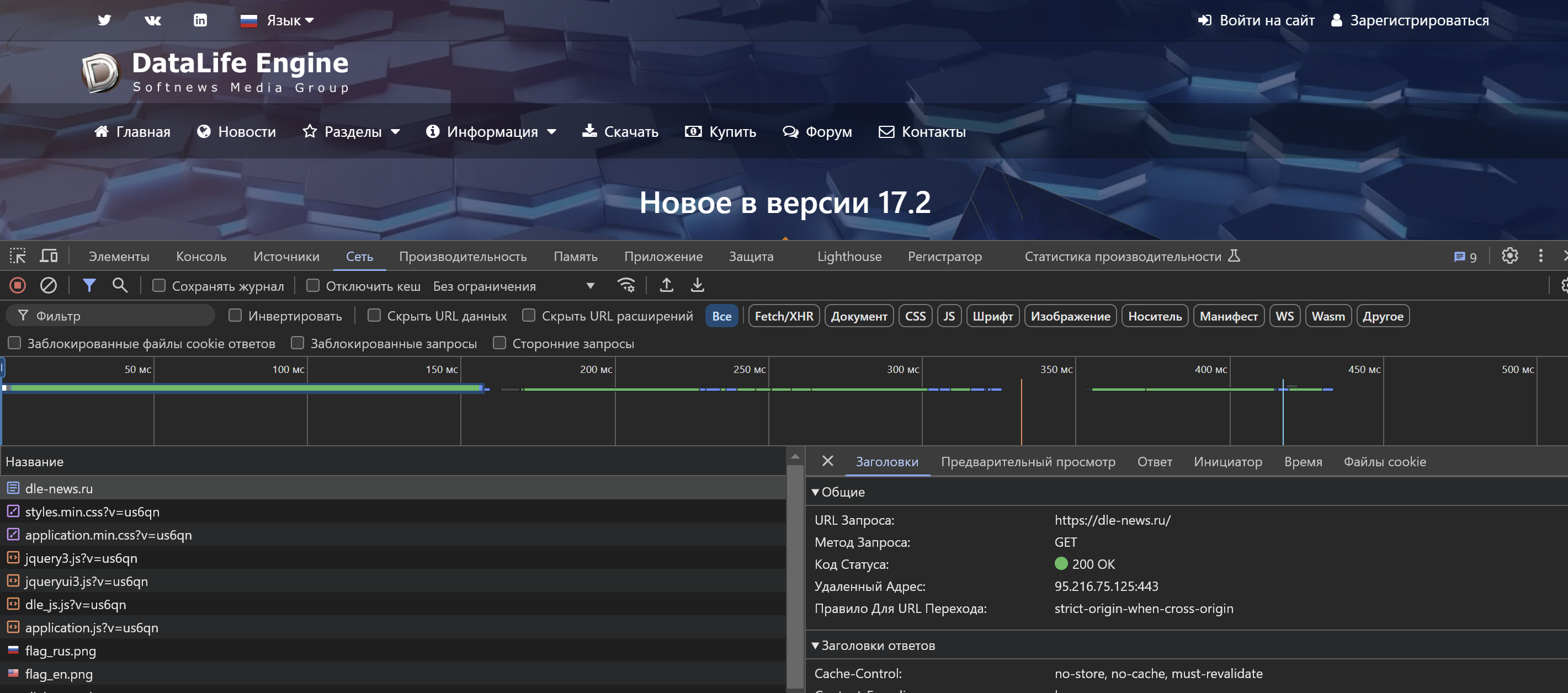Image resolution: width=1568 pixels, height=693 pixels.
Task: Click the DataLife Engine logo
Action: pyautogui.click(x=215, y=72)
